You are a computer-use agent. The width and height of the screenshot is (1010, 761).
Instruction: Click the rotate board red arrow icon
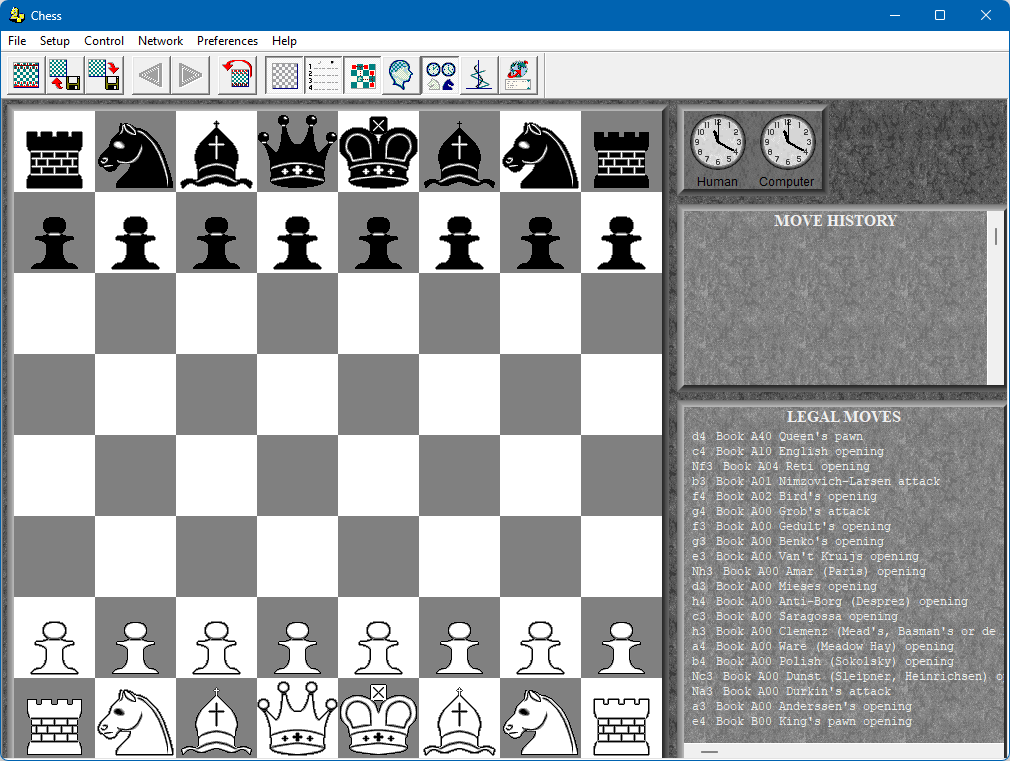pyautogui.click(x=237, y=75)
